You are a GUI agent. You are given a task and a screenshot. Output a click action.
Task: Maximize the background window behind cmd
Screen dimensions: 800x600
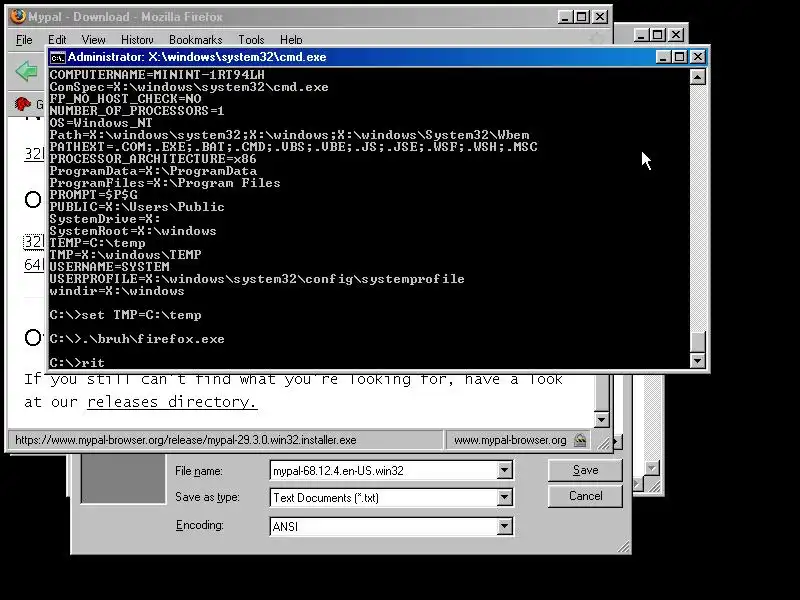click(658, 35)
